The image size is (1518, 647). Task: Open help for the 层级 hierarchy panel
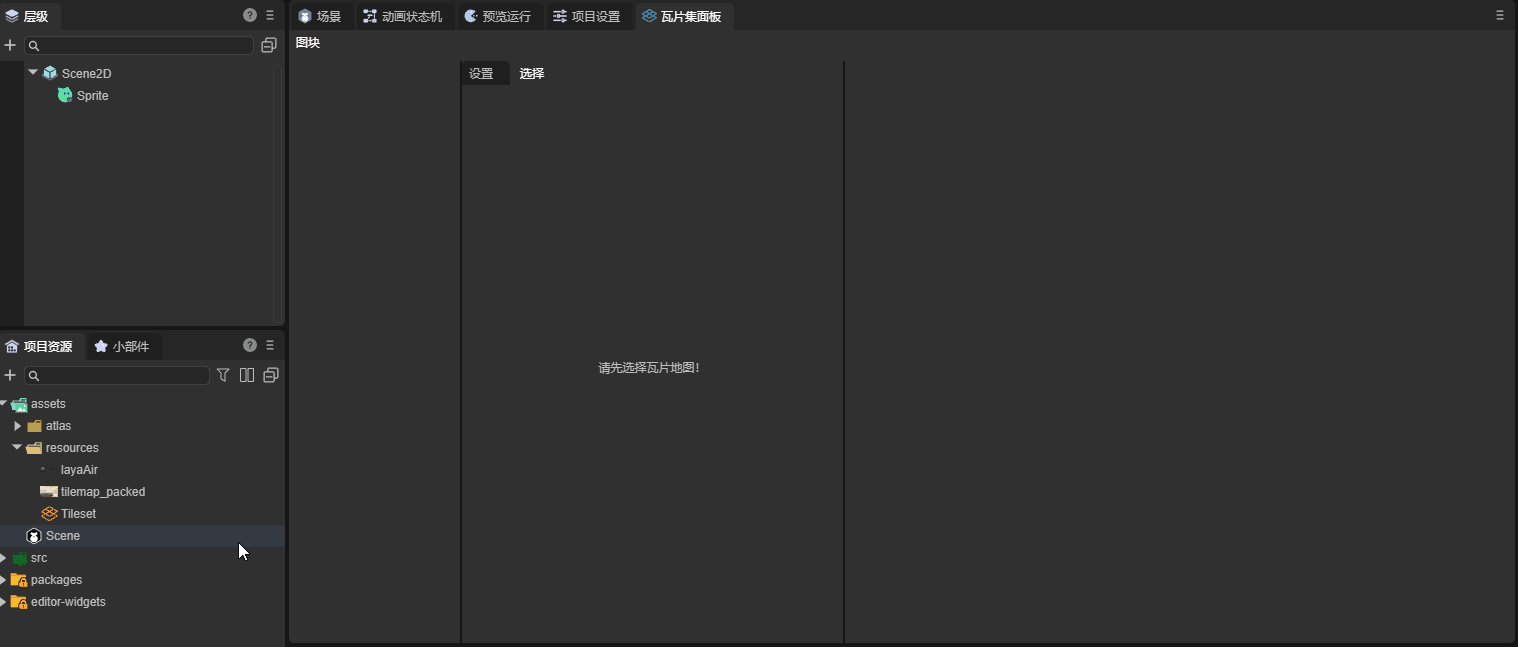point(250,15)
